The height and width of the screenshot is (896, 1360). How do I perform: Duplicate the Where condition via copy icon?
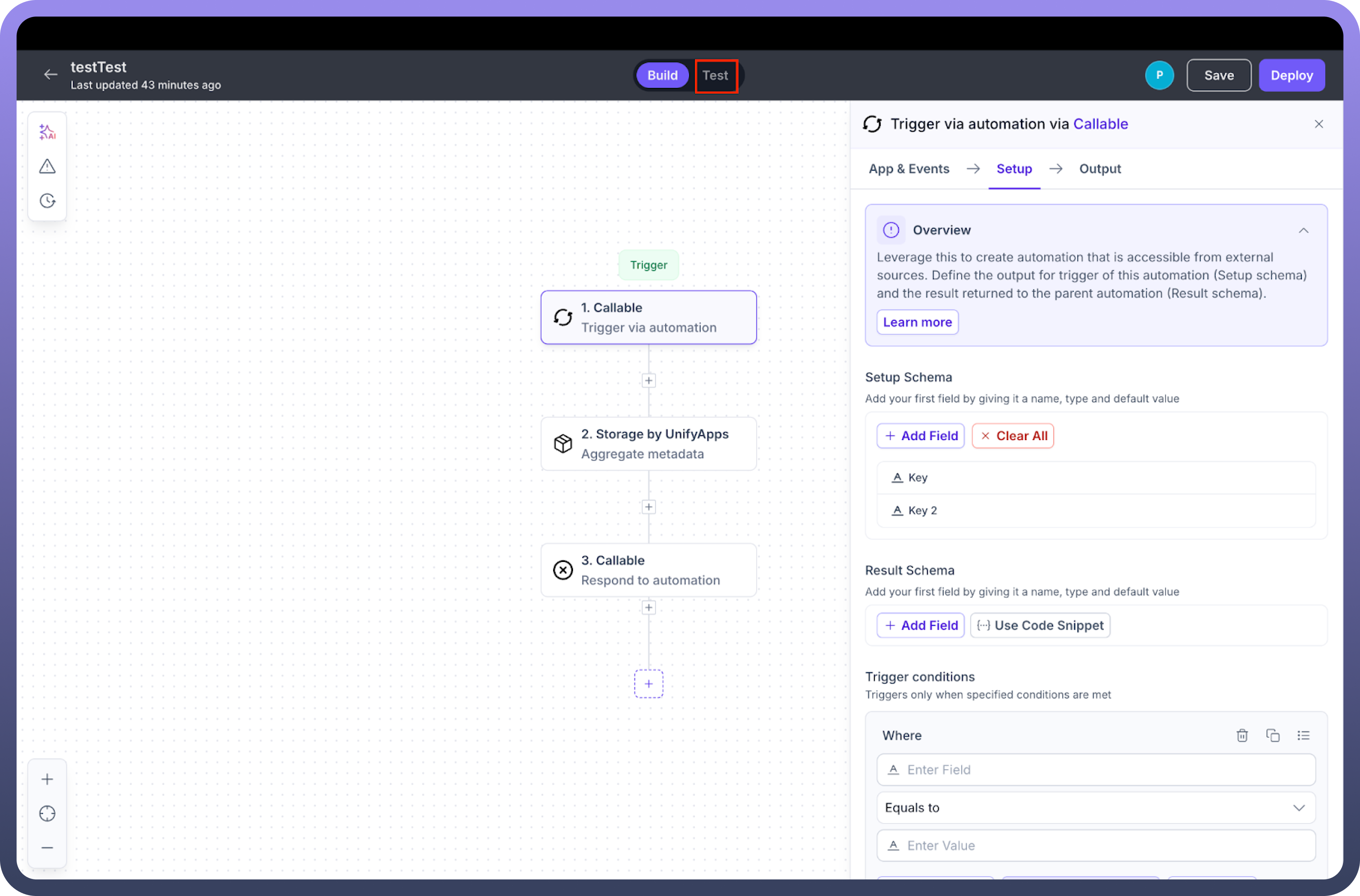[x=1273, y=736]
